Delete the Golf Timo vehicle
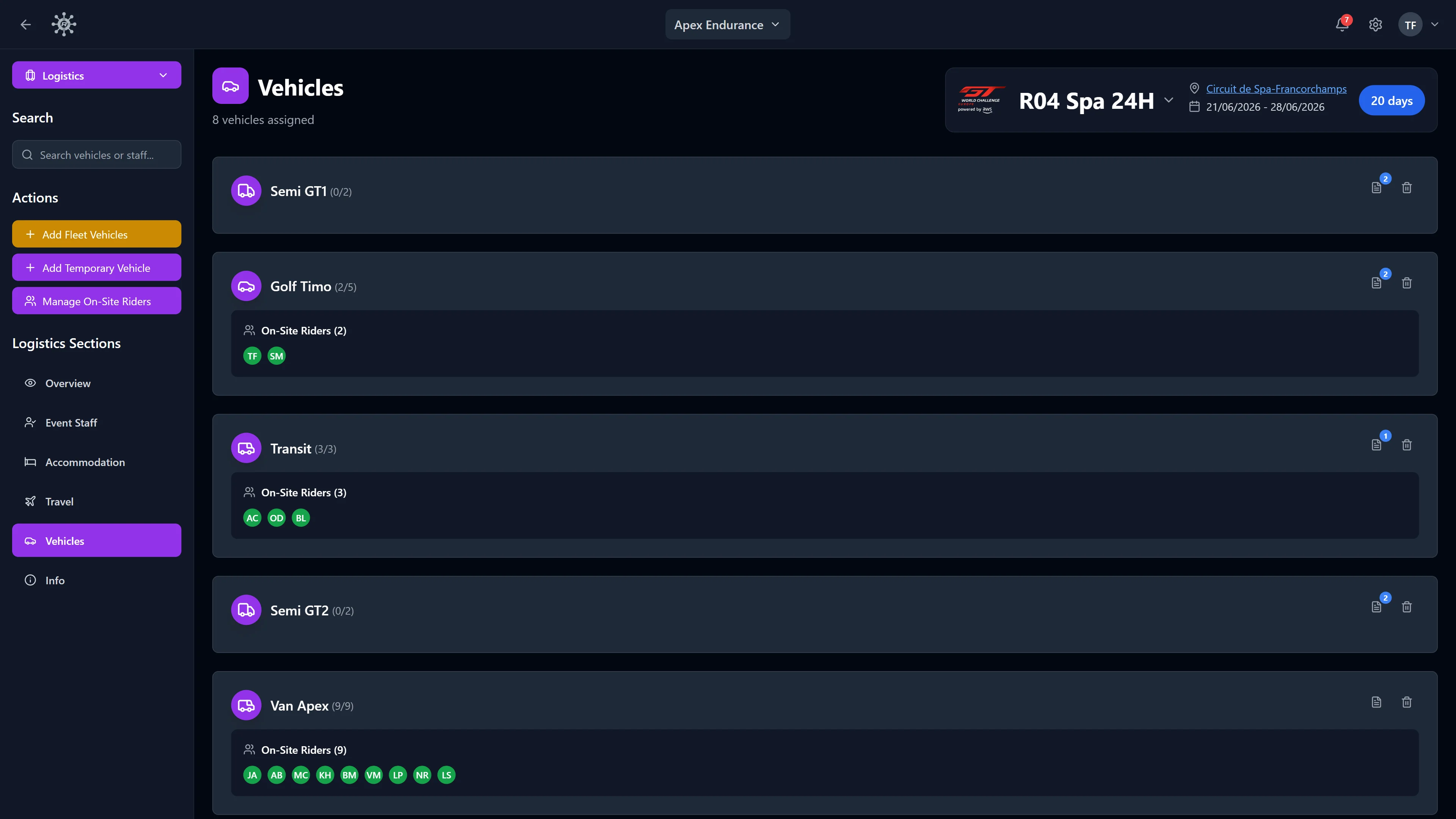1456x819 pixels. [1407, 282]
